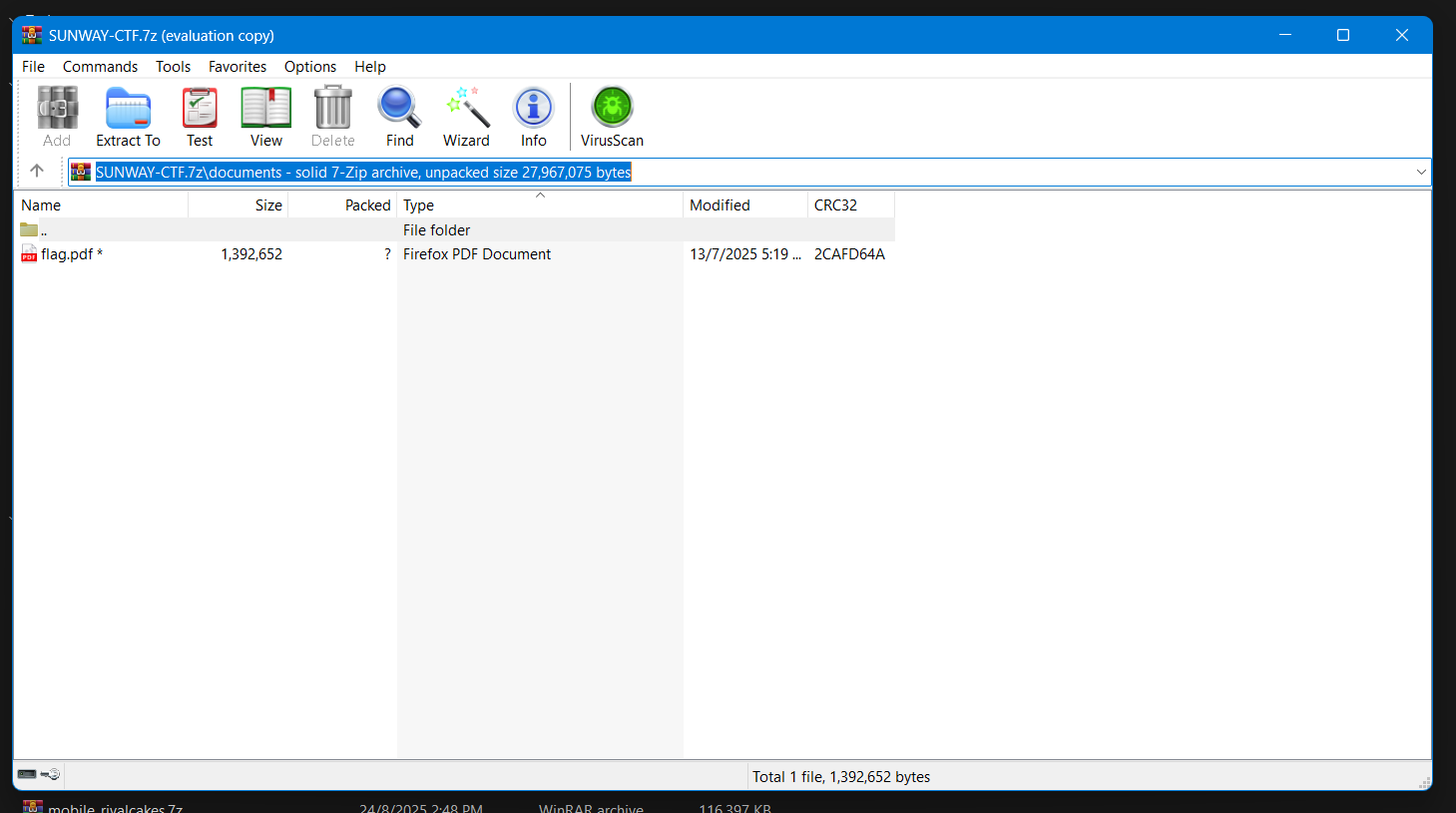Click the archive path text field

748,172
